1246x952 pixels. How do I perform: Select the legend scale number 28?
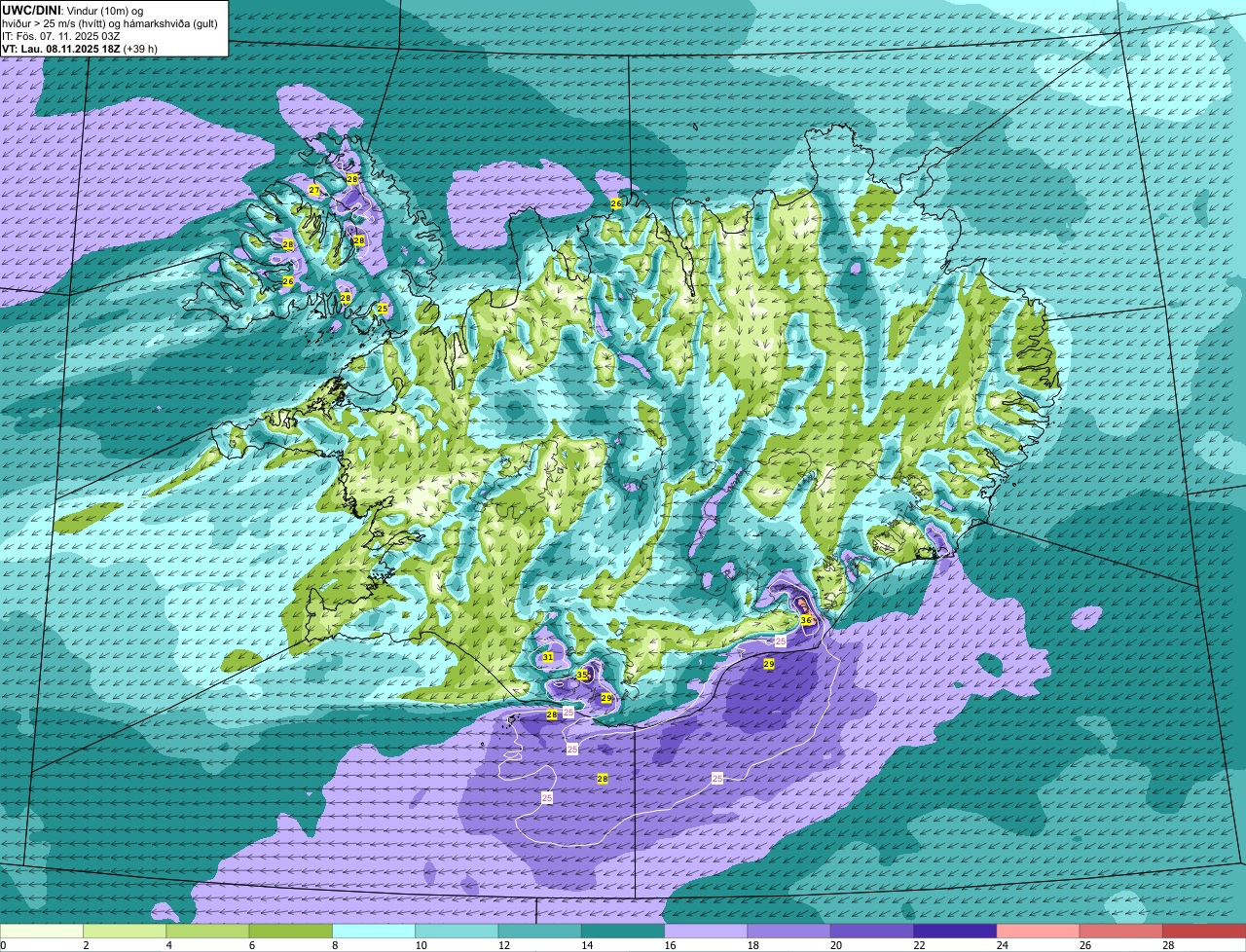pos(1167,945)
